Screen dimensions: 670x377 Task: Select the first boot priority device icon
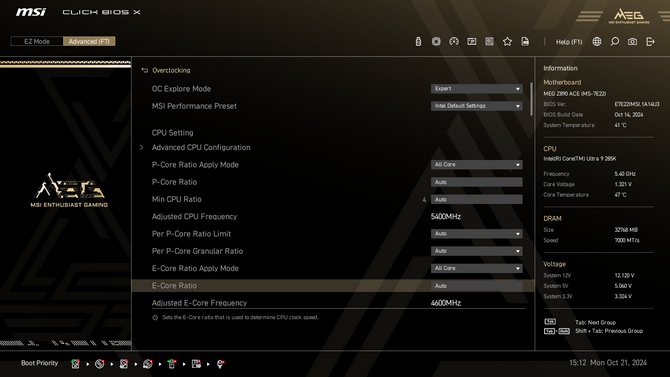coord(75,364)
